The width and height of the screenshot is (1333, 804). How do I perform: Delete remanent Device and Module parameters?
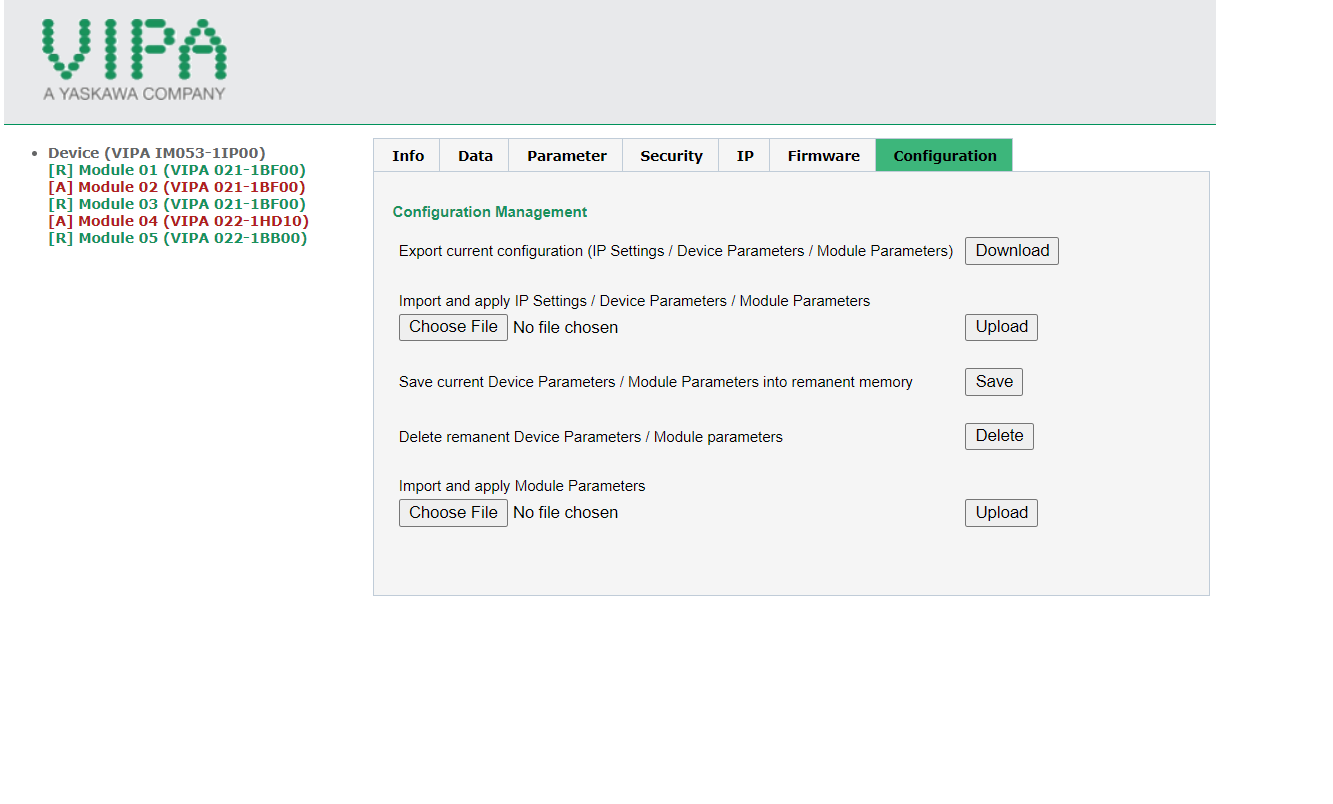pyautogui.click(x=999, y=436)
